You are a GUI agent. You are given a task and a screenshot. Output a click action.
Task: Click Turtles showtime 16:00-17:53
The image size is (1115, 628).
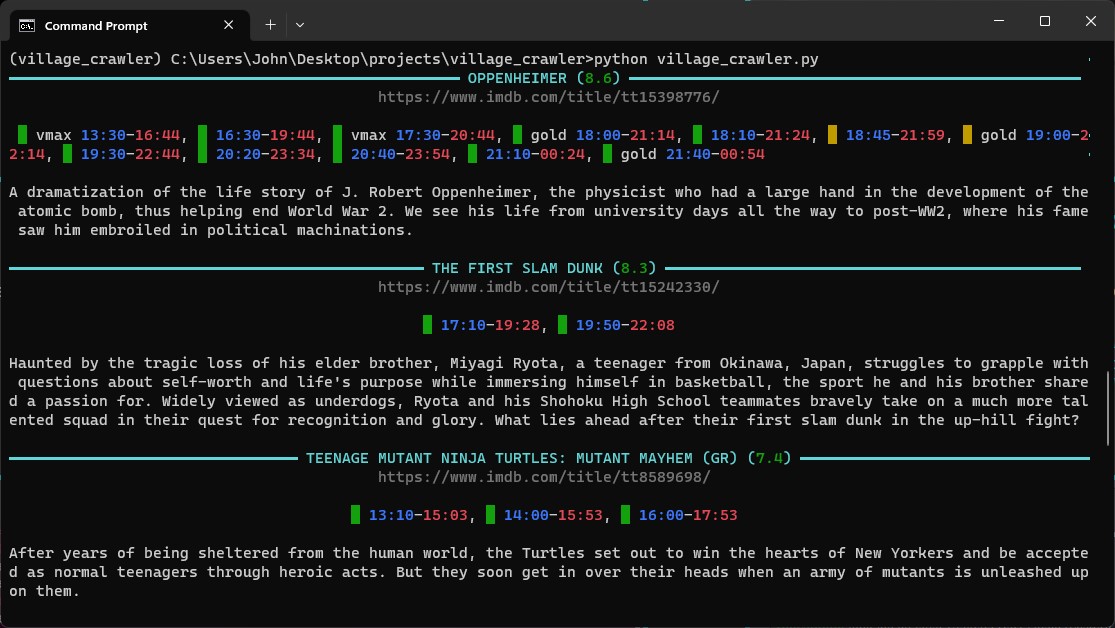point(688,515)
